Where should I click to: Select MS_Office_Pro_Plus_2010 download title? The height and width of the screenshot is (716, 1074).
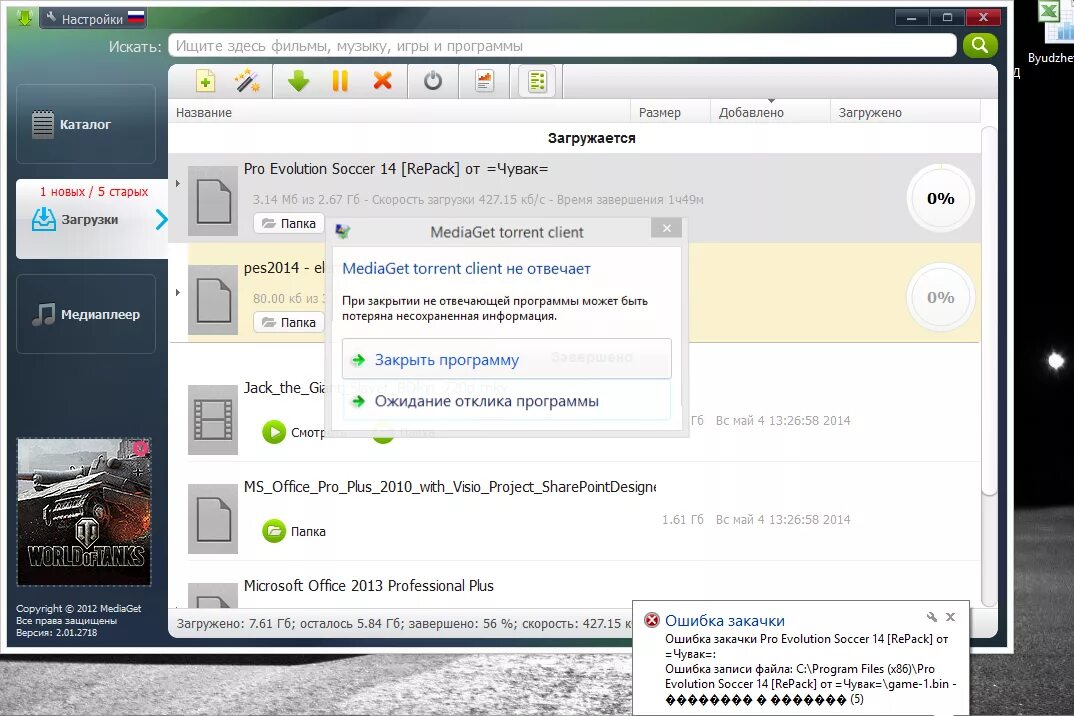tap(449, 487)
